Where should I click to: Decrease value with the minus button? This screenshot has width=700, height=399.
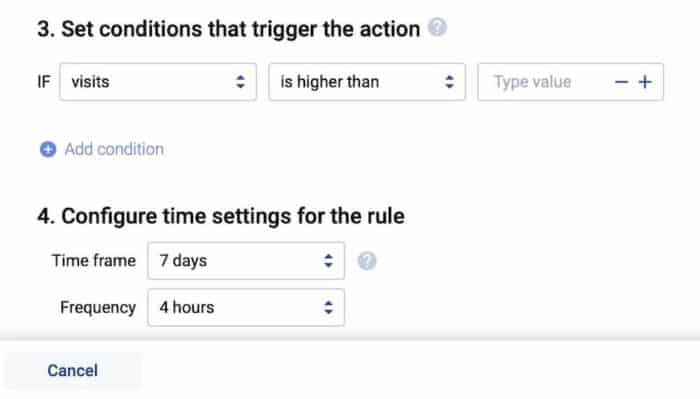(x=621, y=82)
